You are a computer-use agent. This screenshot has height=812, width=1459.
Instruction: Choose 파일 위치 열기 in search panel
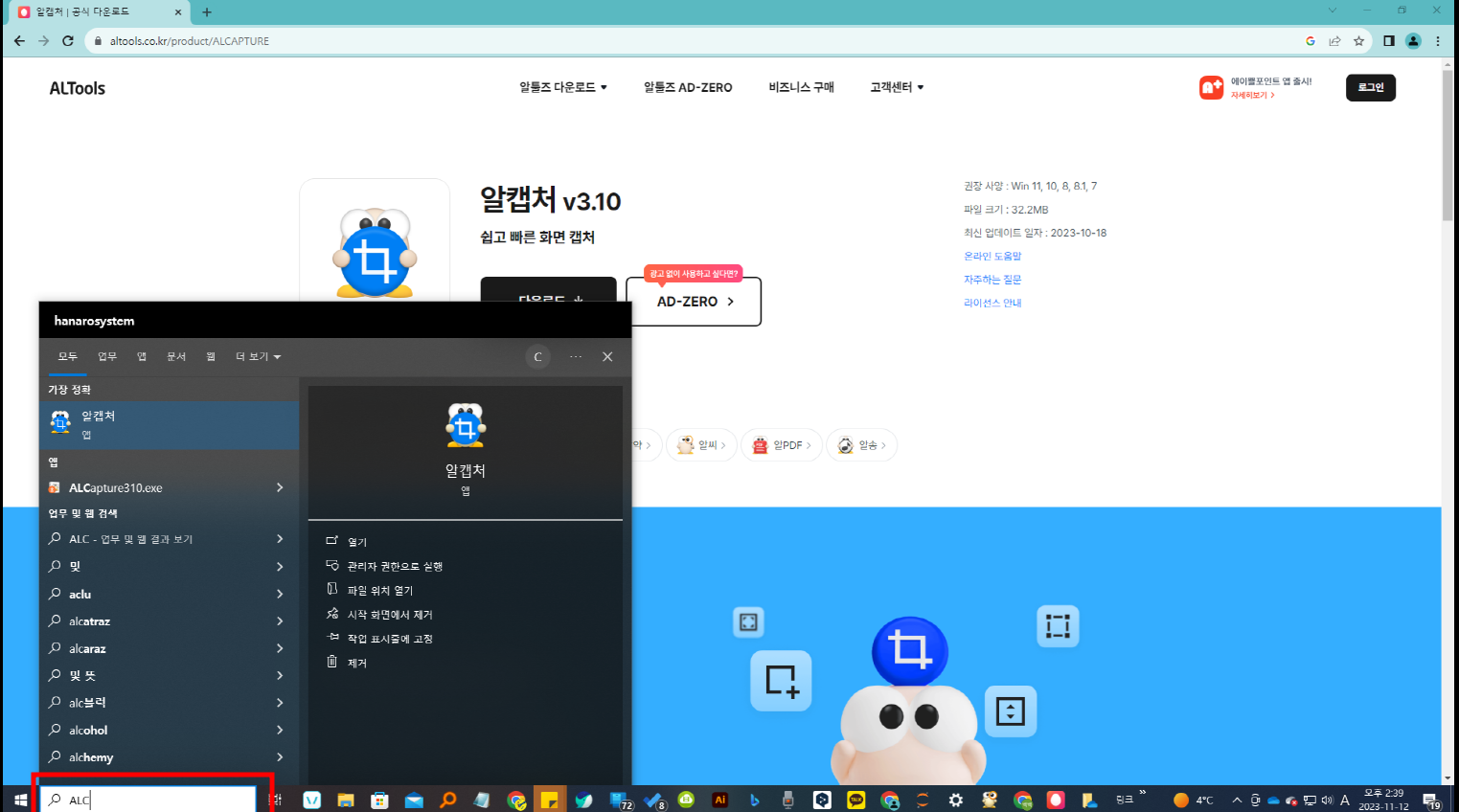[379, 590]
